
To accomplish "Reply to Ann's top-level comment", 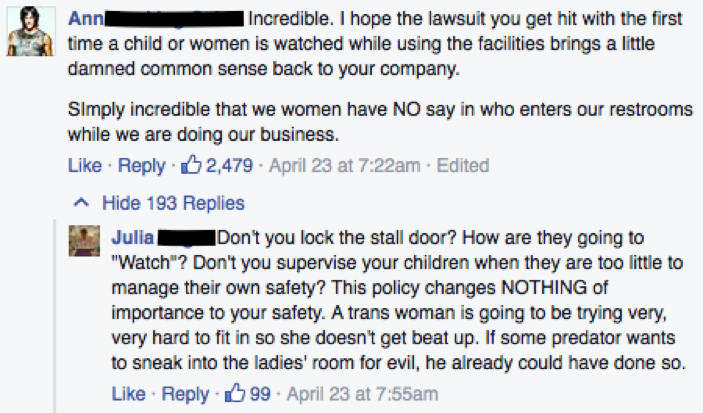I will pyautogui.click(x=142, y=165).
